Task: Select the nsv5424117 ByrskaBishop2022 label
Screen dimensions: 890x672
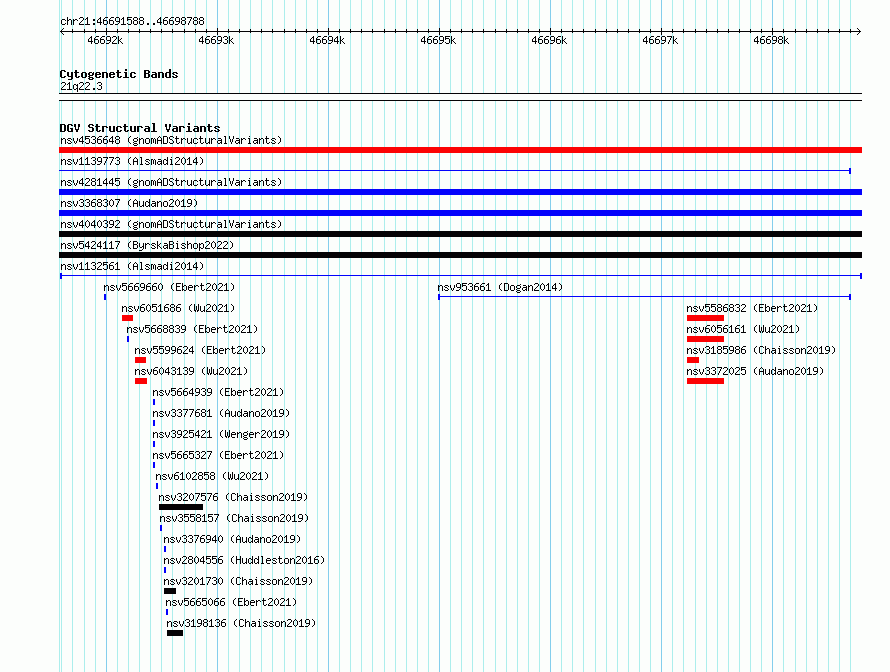Action: click(x=147, y=245)
